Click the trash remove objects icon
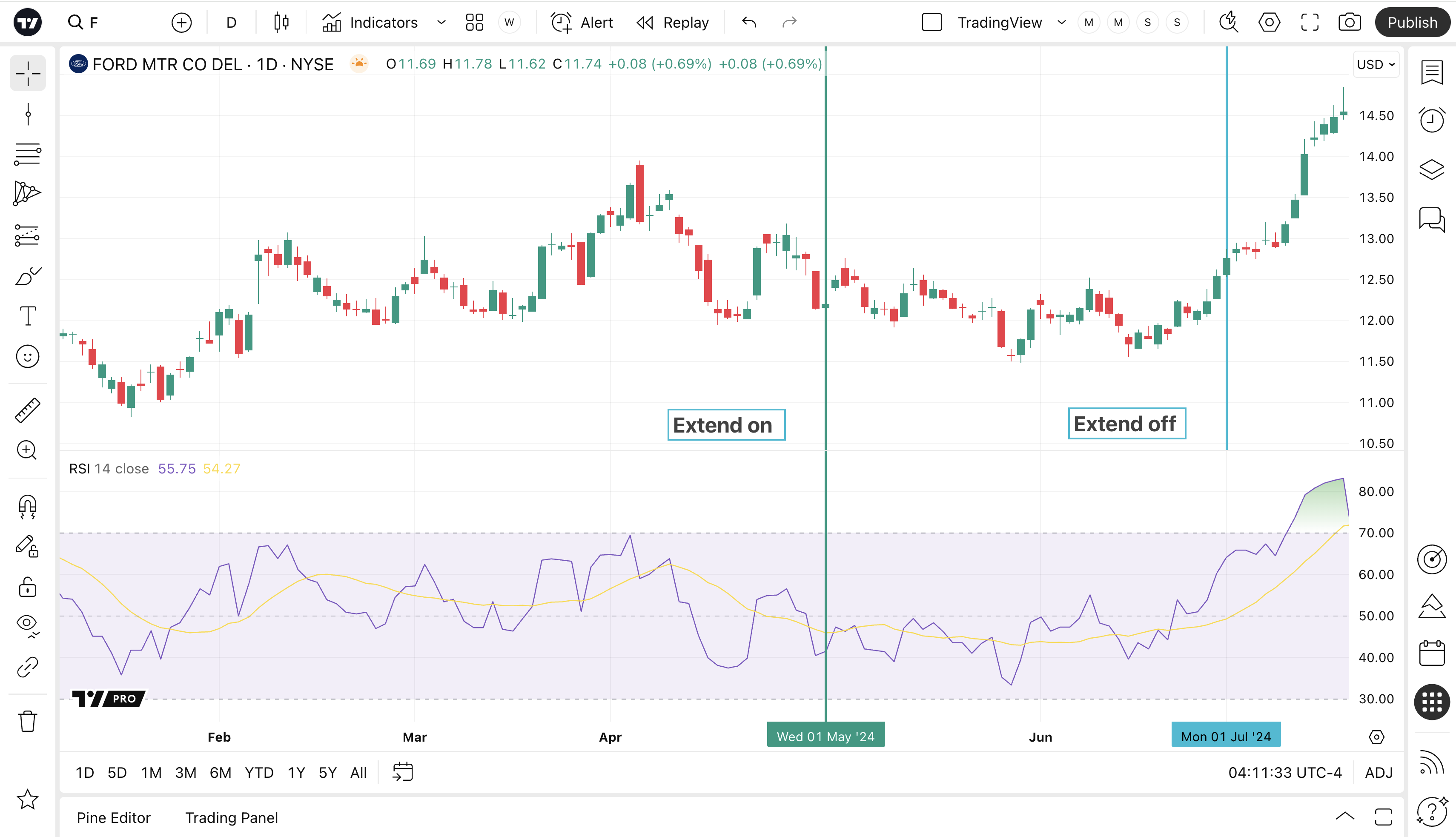This screenshot has width=1456, height=837. 28,721
